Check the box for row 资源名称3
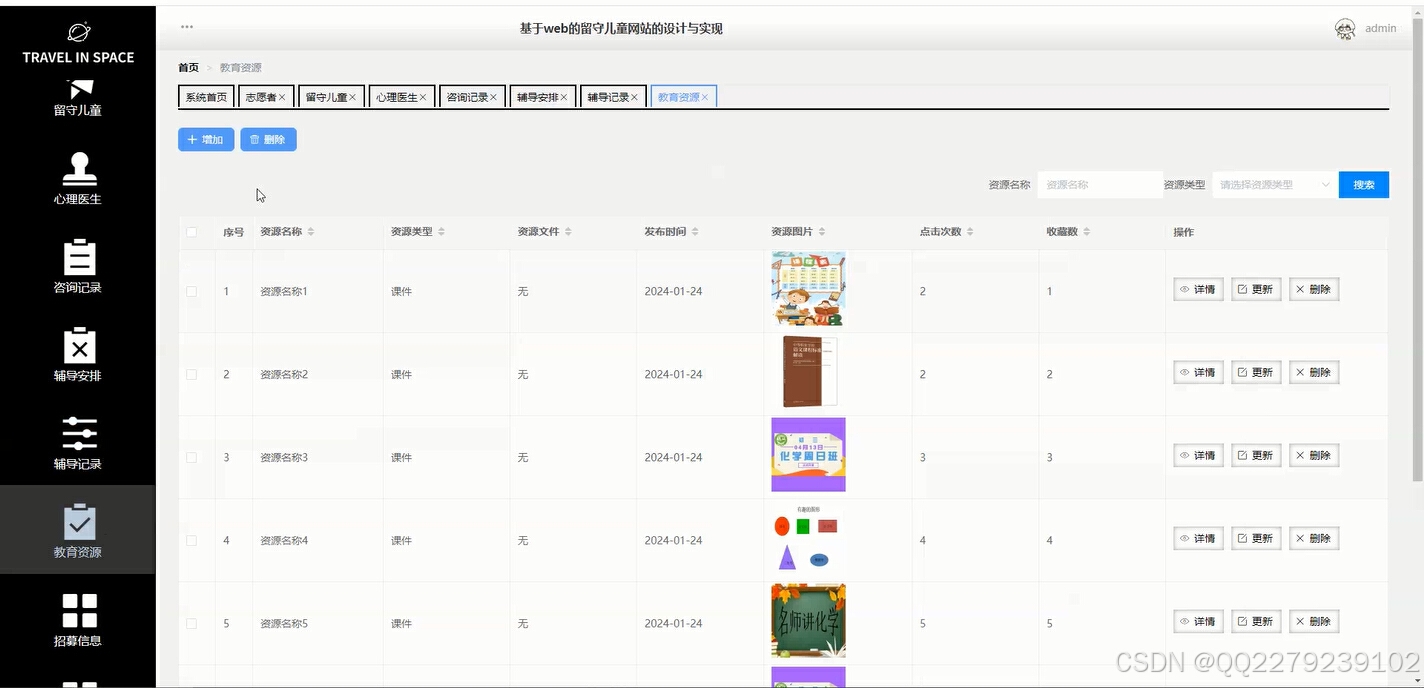This screenshot has height=688, width=1424. pos(192,457)
